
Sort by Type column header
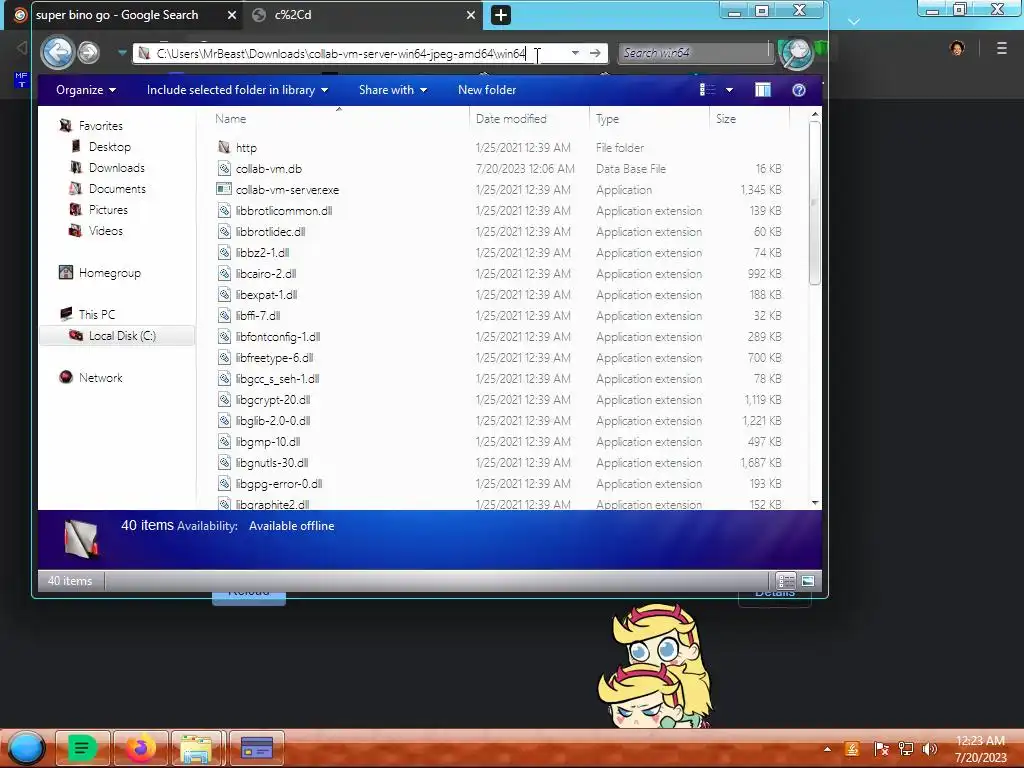(649, 119)
